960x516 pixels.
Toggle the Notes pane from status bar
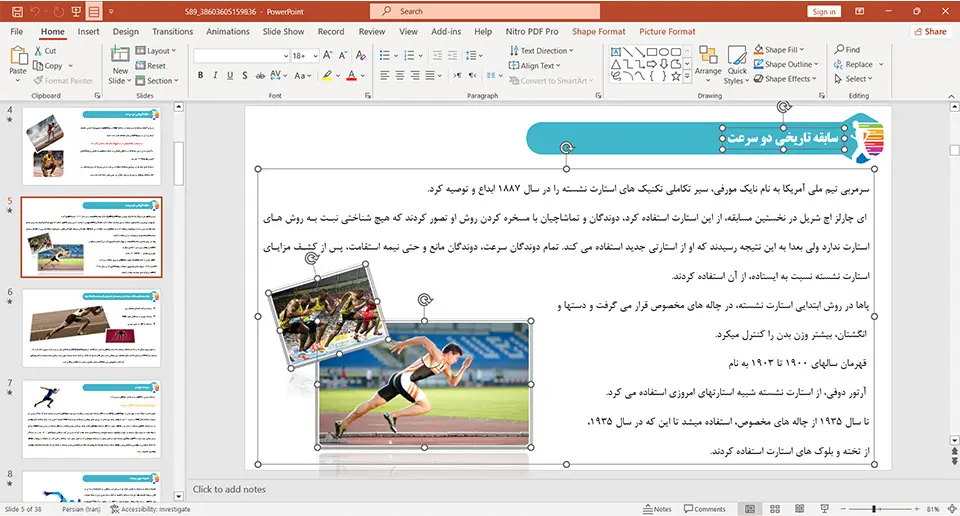pyautogui.click(x=657, y=509)
